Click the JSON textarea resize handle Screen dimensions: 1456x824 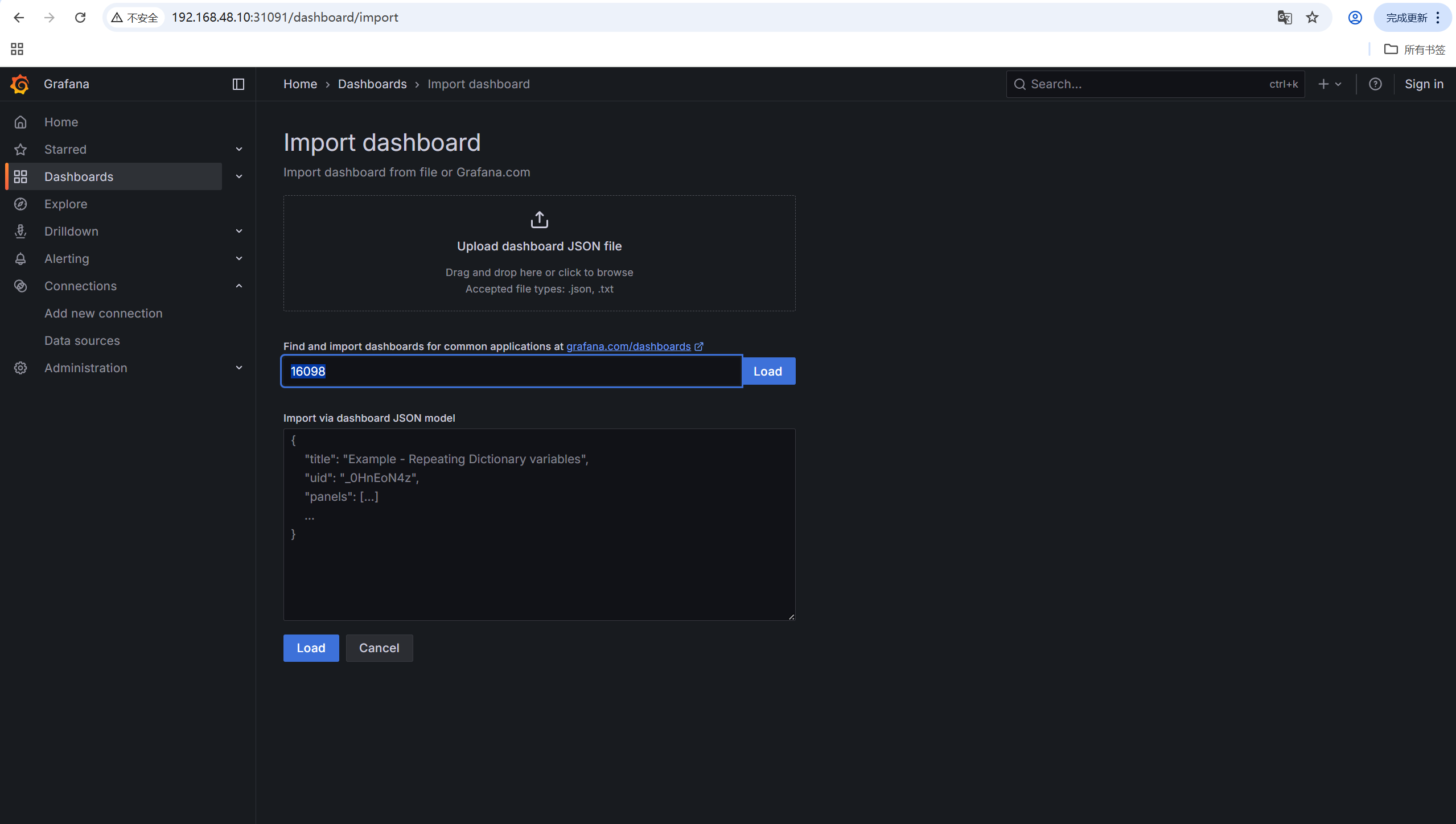(x=791, y=616)
